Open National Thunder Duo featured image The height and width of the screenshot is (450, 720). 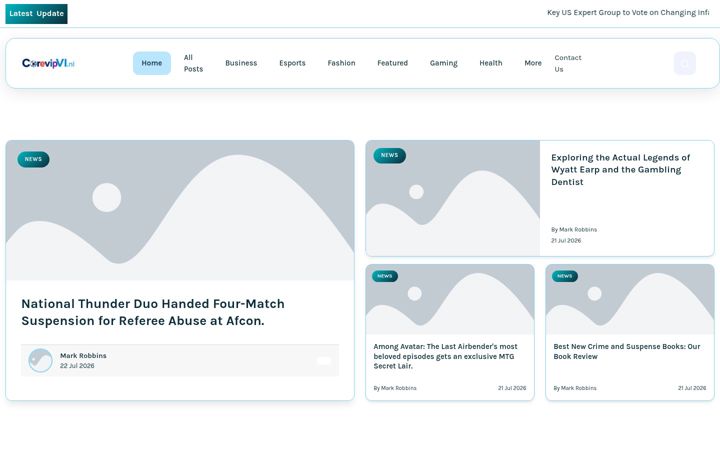(180, 210)
